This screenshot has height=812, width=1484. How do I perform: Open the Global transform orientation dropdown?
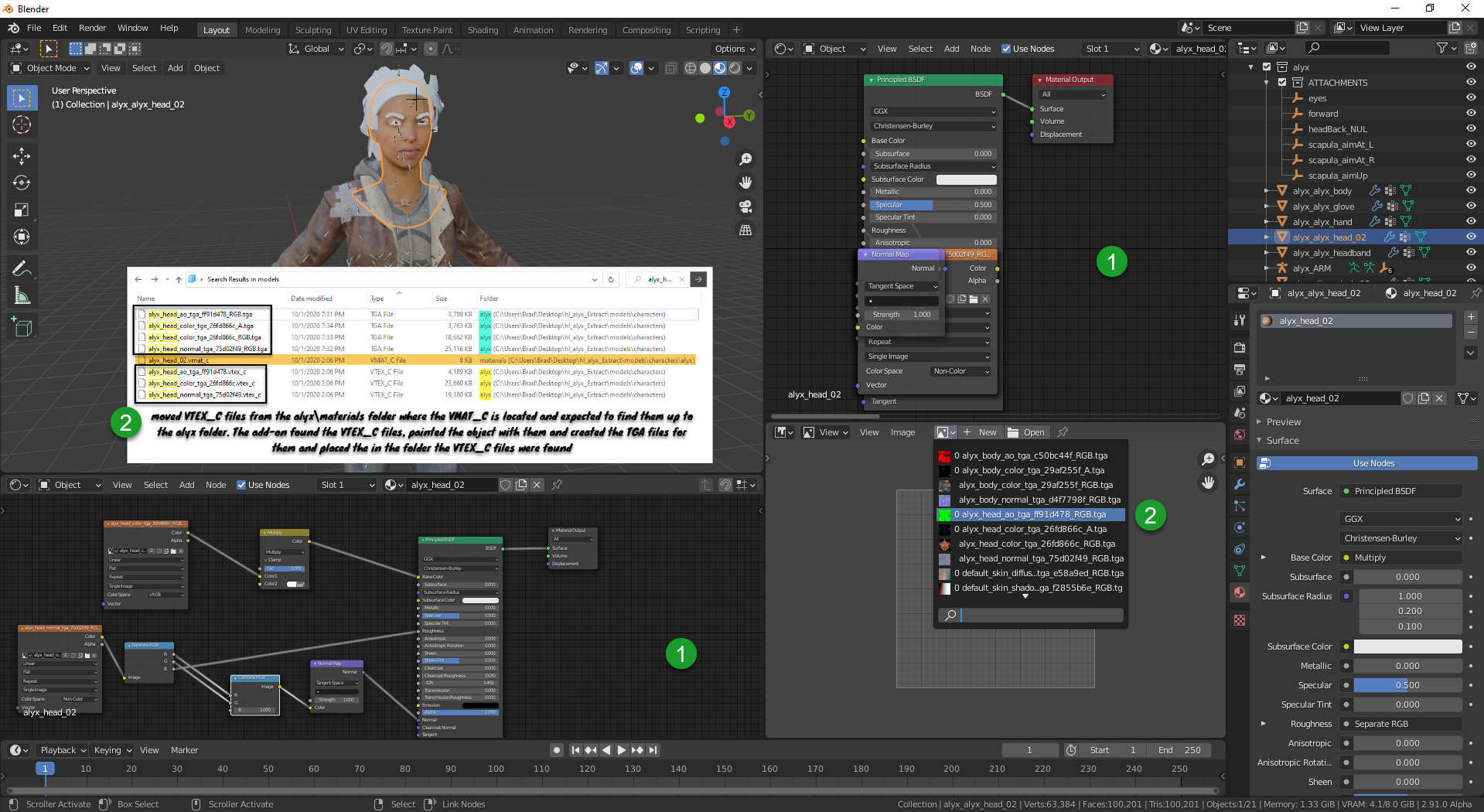coord(316,49)
